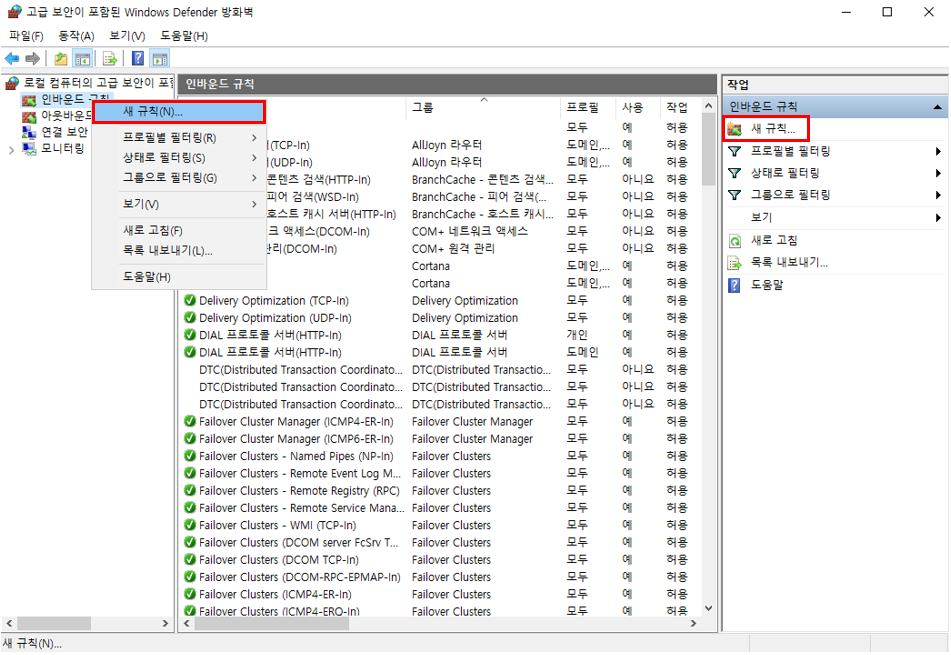Screen dimensions: 951x655
Task: Click the filter icon beside 상태로 필터링 in 작업 pane
Action: pyautogui.click(x=734, y=173)
